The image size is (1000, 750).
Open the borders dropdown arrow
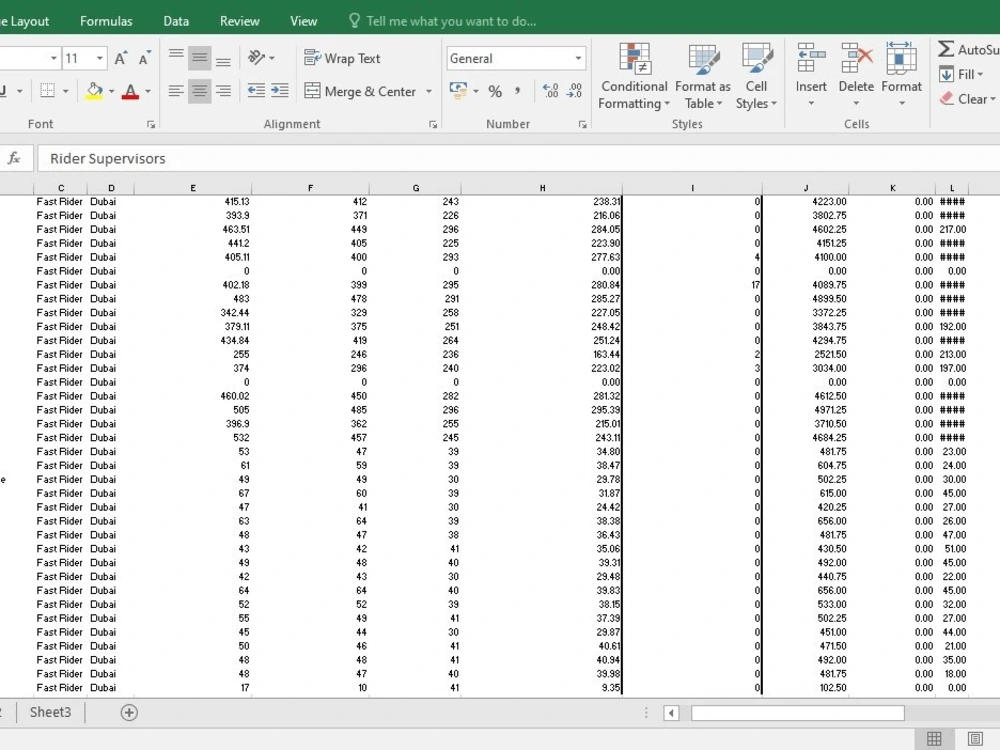(x=65, y=91)
